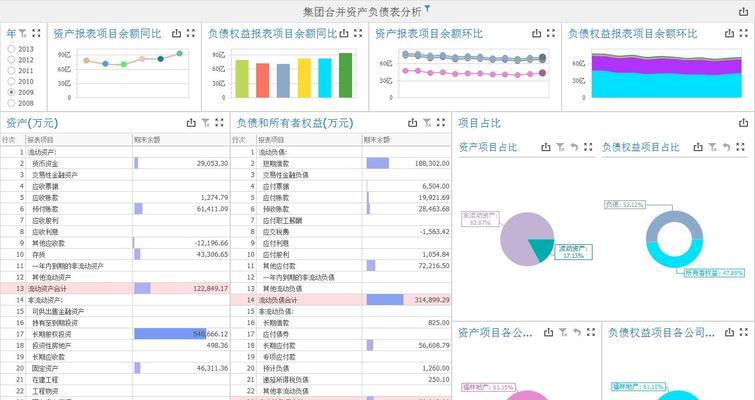Maximize the 资产报表项目余额环比 chart
755x400 pixels.
[x=551, y=33]
